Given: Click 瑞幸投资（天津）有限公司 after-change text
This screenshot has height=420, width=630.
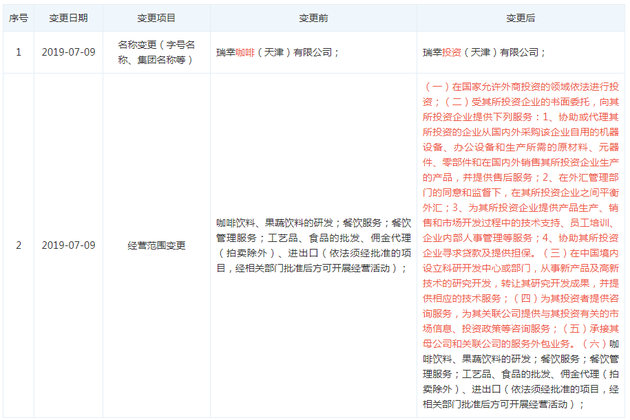Looking at the screenshot, I should pyautogui.click(x=484, y=52).
